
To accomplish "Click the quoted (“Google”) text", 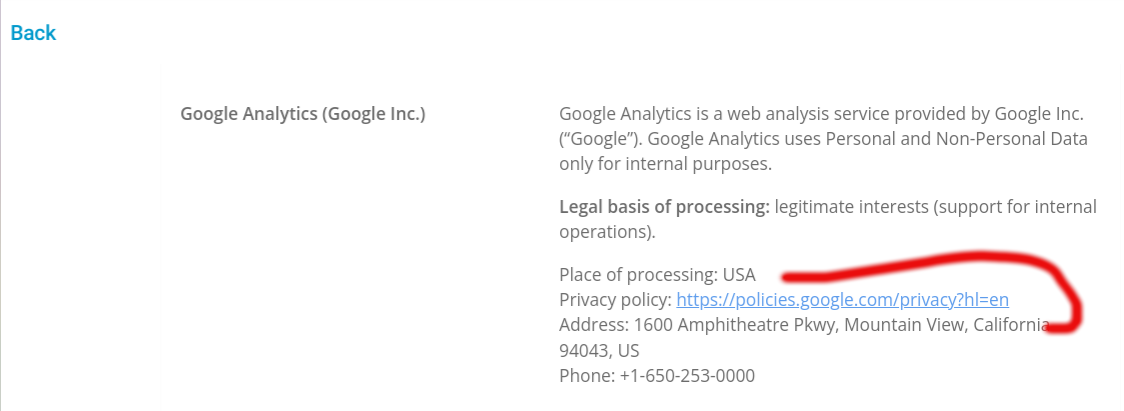I will point(600,139).
